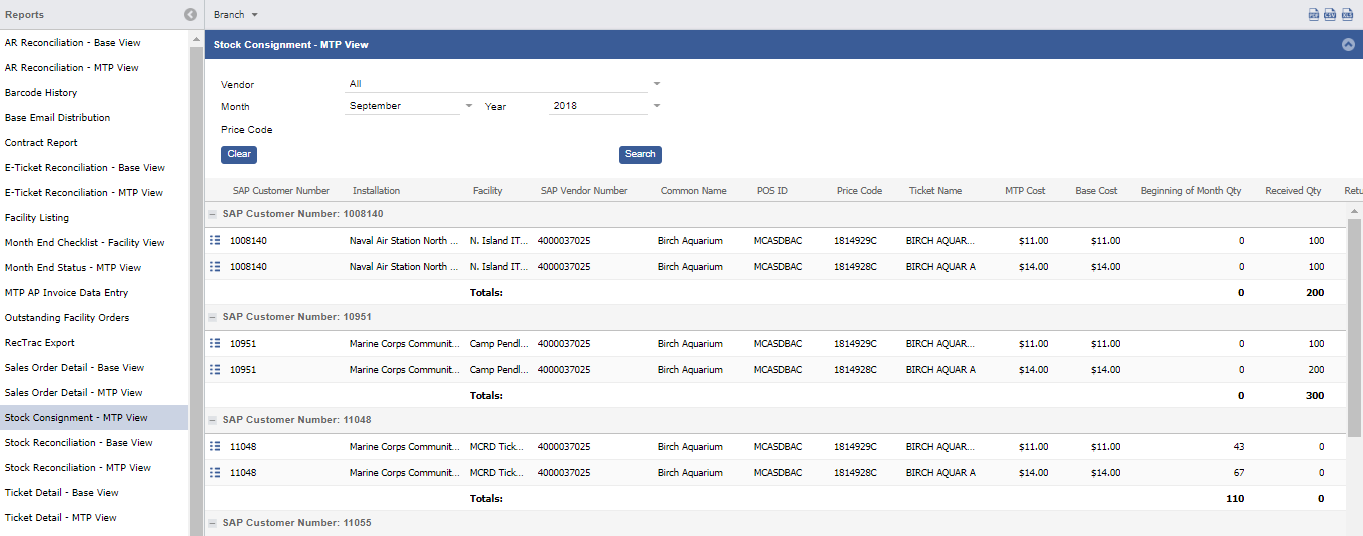Sort by MTP Cost column header

click(x=1025, y=191)
